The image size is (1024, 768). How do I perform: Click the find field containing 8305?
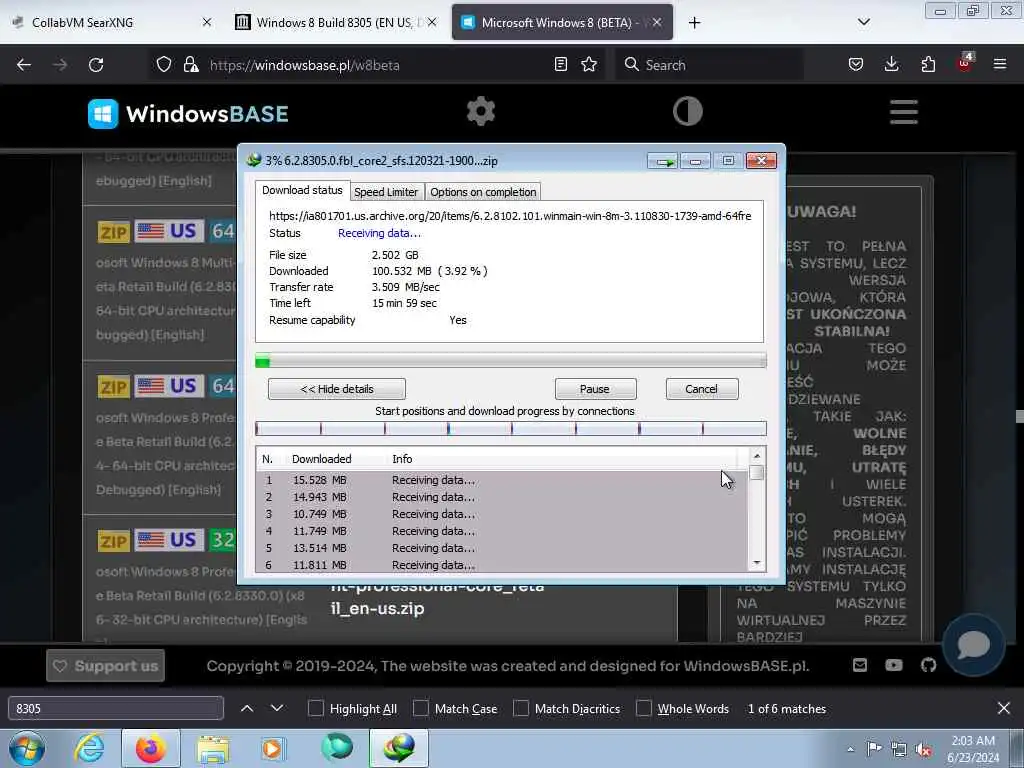point(116,709)
